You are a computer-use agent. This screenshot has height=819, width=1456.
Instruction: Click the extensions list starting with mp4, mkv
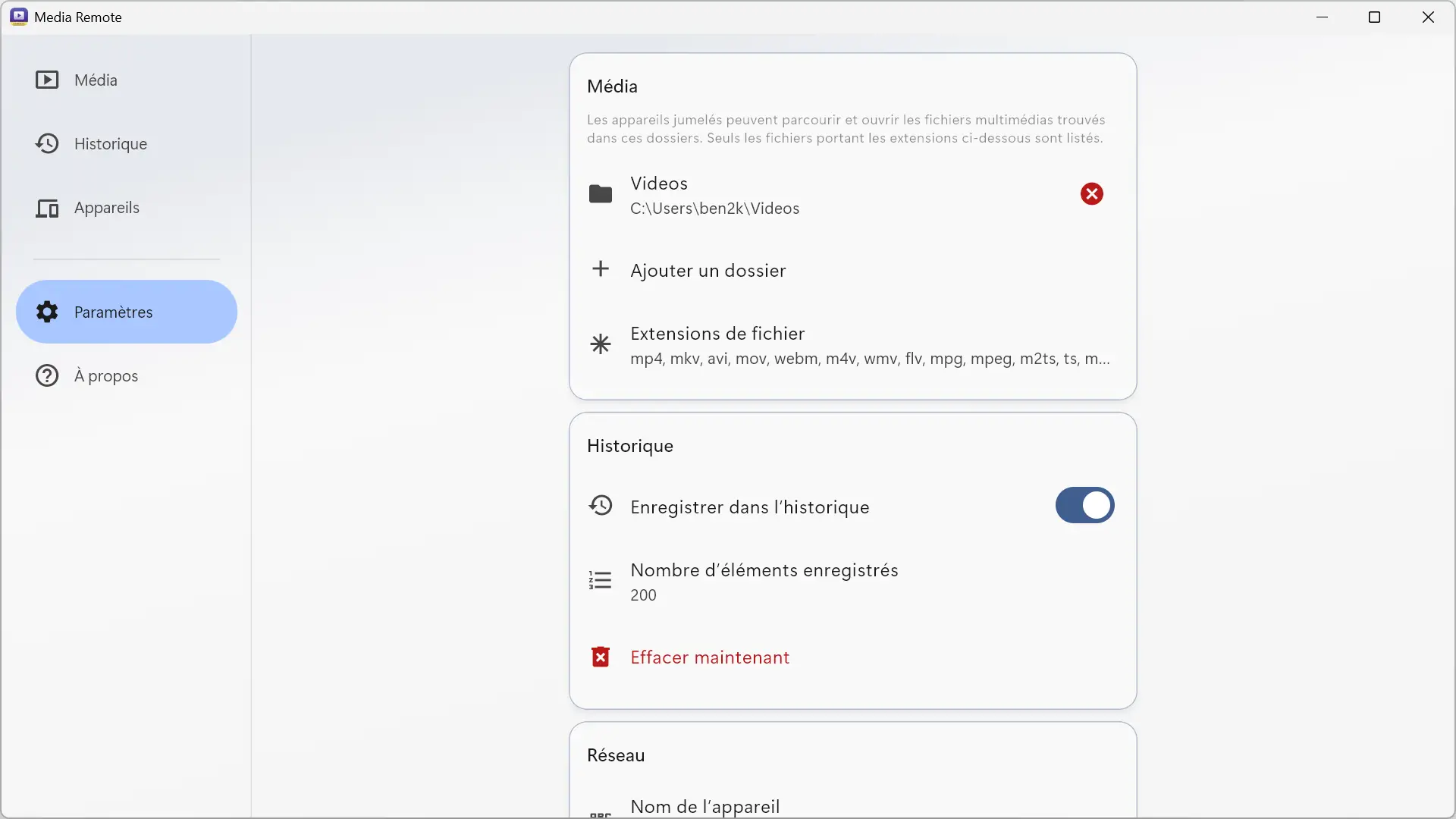[870, 359]
